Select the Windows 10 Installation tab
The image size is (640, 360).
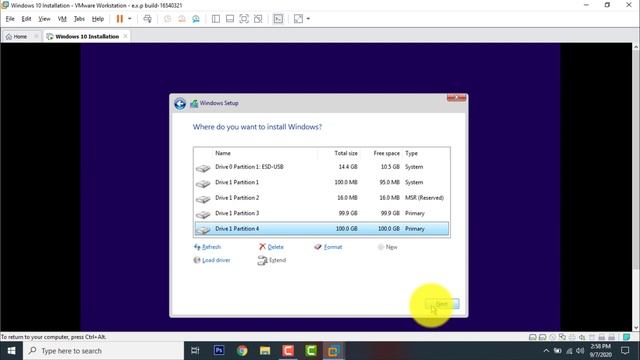(x=87, y=36)
